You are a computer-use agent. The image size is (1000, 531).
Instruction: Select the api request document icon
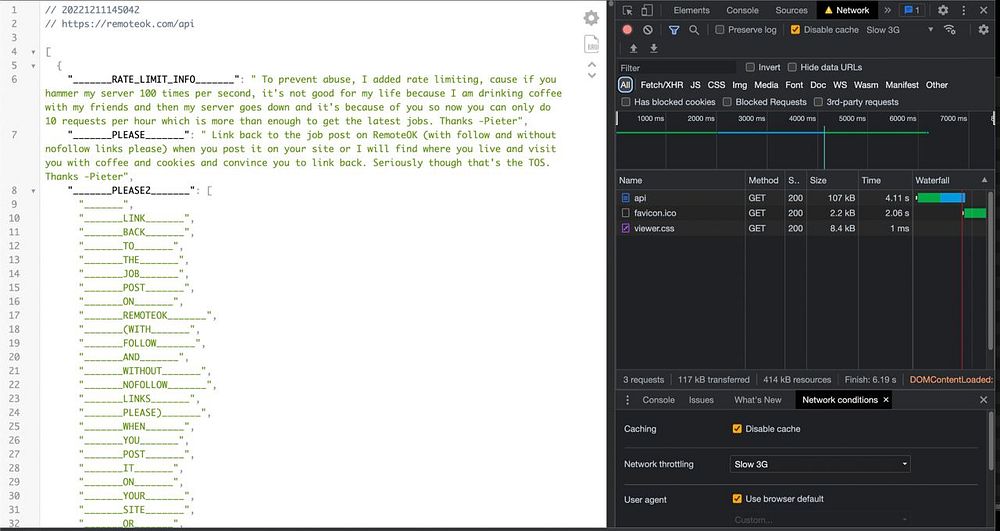pyautogui.click(x=626, y=198)
